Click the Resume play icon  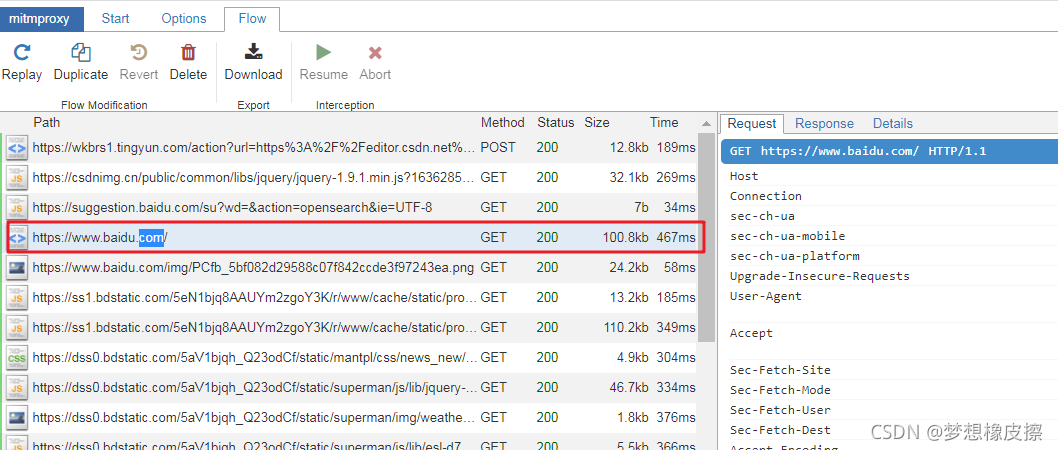[x=323, y=53]
